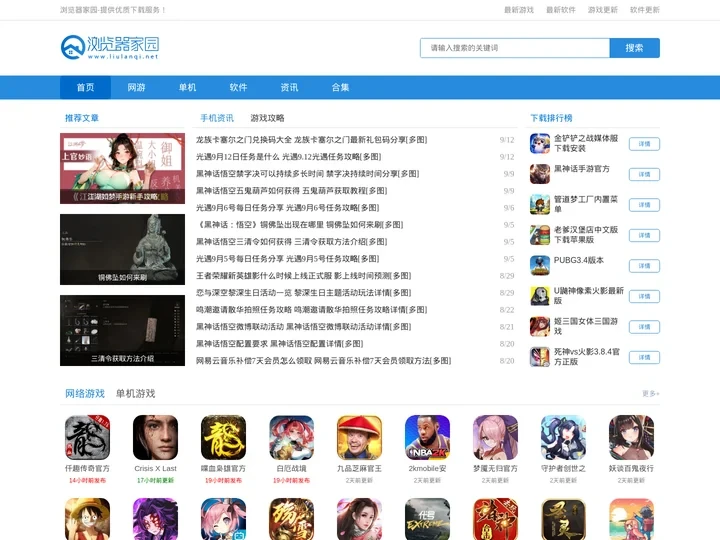Open 姬三国女体三国游戏 icon in ranking

(540, 326)
